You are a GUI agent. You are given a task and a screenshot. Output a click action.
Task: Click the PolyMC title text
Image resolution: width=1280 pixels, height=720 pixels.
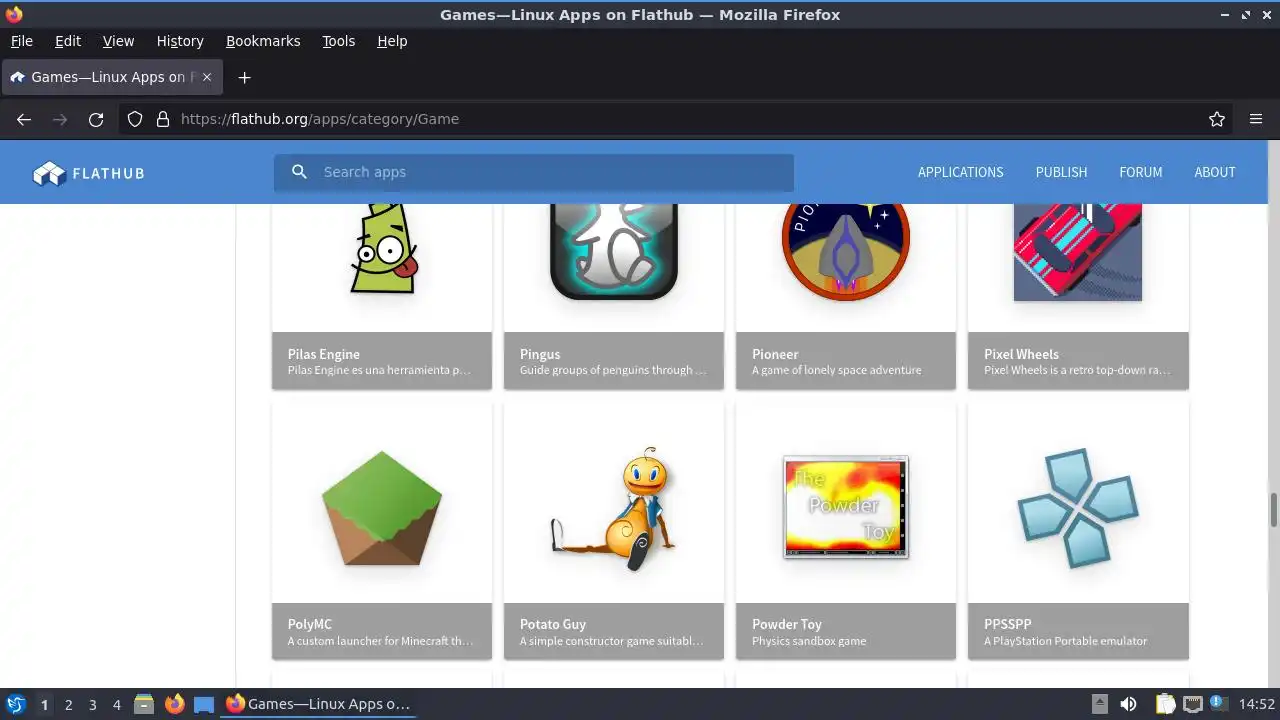[310, 624]
